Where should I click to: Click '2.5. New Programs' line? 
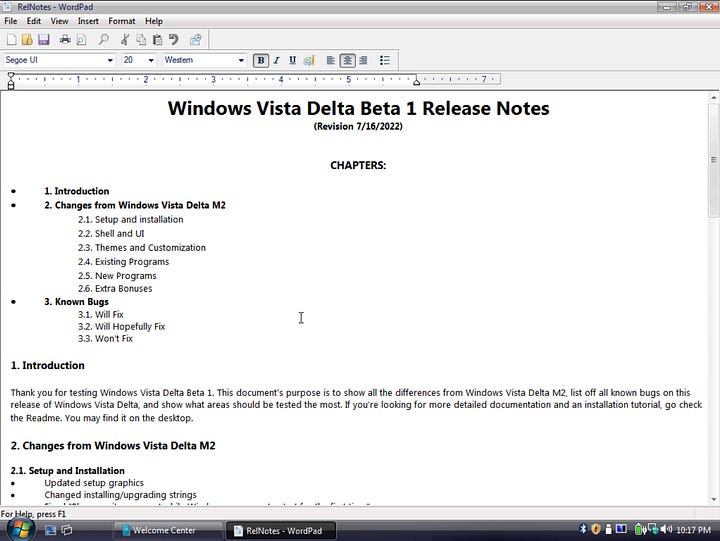point(117,276)
